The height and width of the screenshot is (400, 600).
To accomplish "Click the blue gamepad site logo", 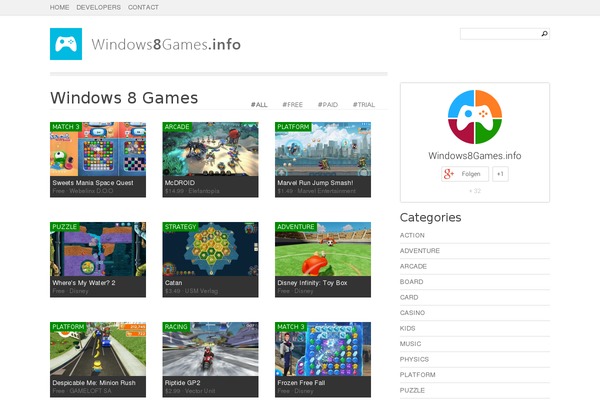I will [66, 44].
